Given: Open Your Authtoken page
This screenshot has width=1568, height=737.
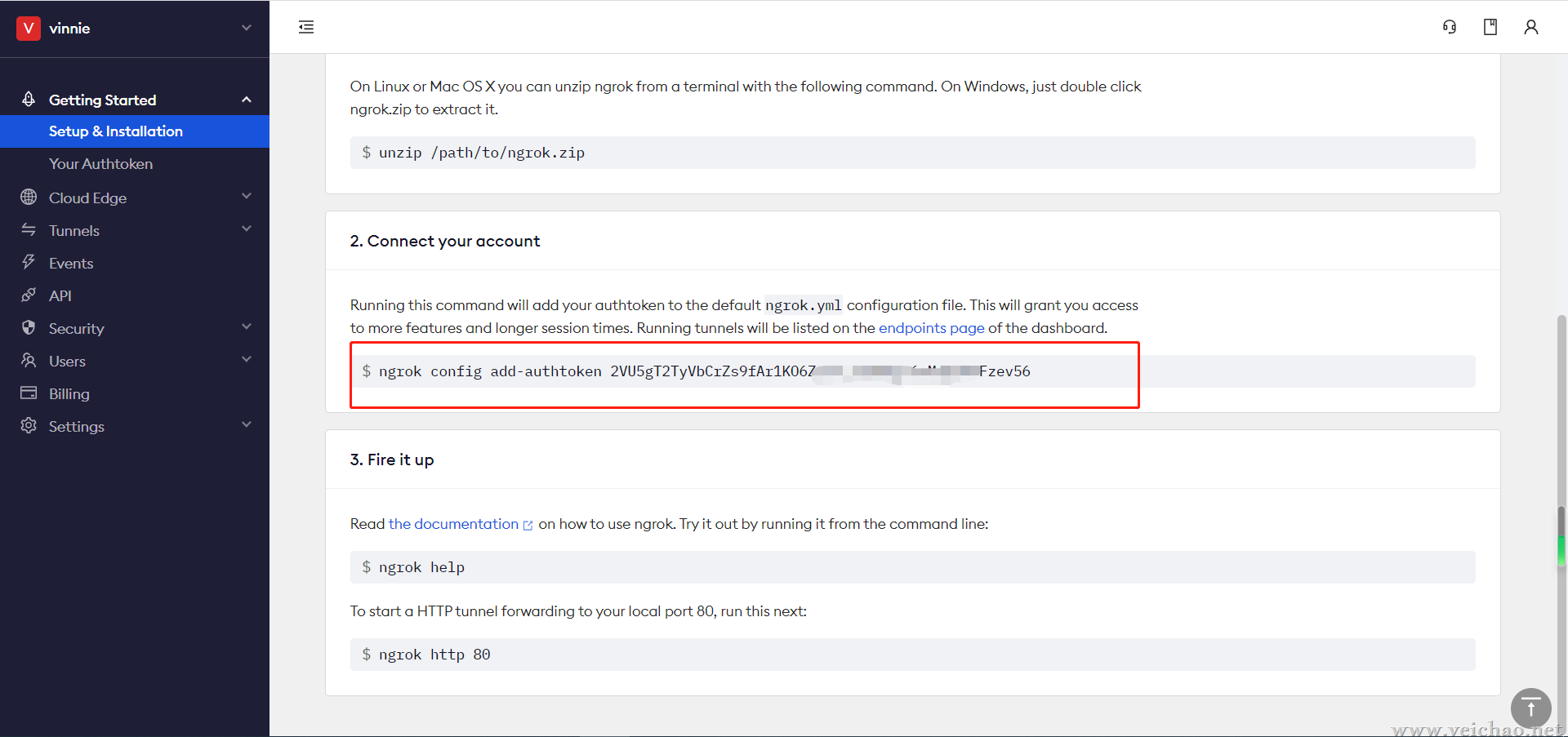Looking at the screenshot, I should click(101, 164).
